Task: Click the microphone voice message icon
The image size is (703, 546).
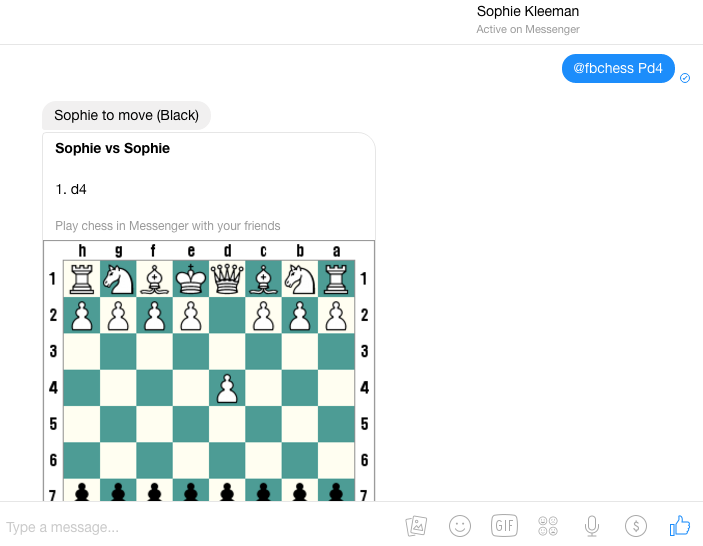Action: pos(592,526)
